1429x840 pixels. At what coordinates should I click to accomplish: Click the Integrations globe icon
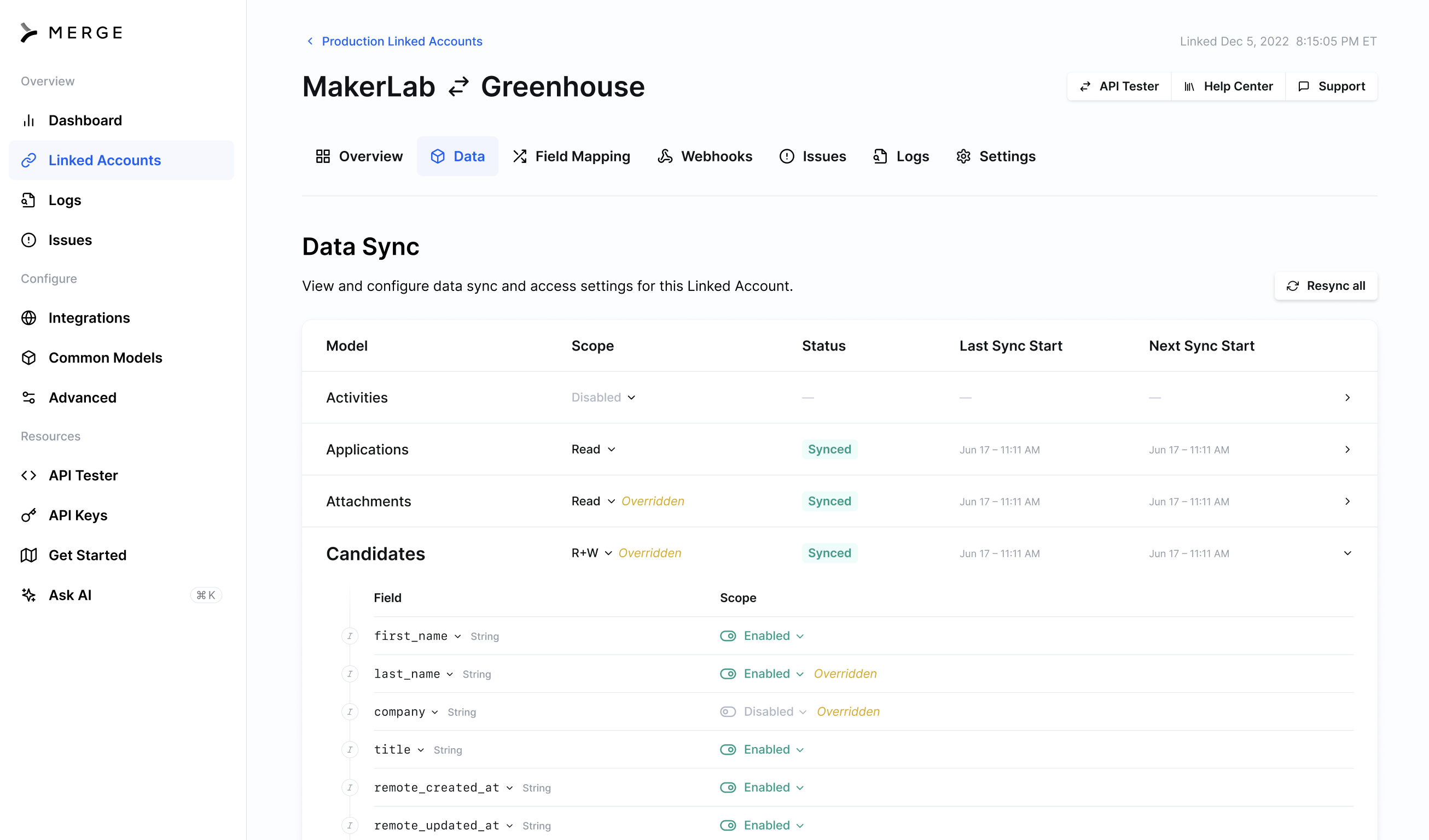(x=29, y=318)
